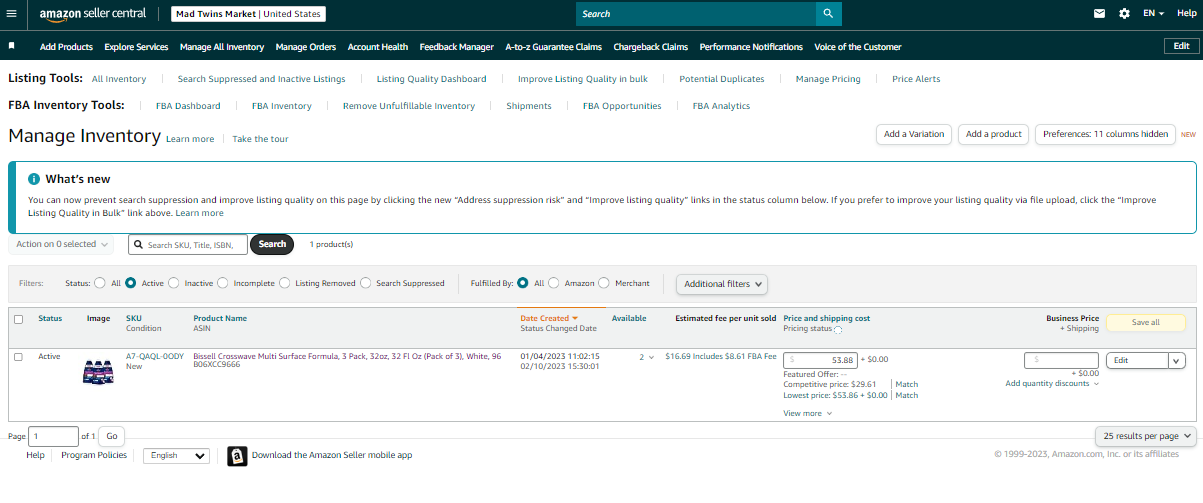Viewport: 1203px width, 503px height.
Task: Focus the top Search input field
Action: pos(696,14)
